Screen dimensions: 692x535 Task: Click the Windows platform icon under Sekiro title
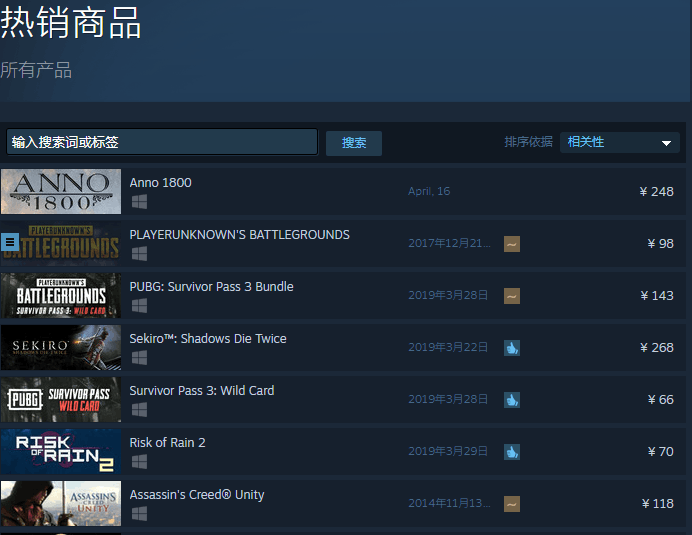coord(139,357)
